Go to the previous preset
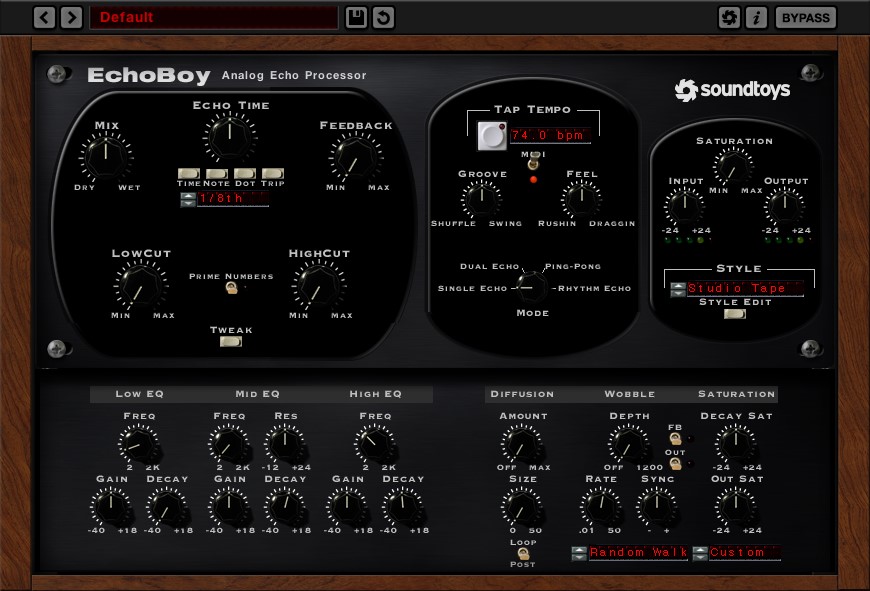The width and height of the screenshot is (870, 591). point(44,17)
